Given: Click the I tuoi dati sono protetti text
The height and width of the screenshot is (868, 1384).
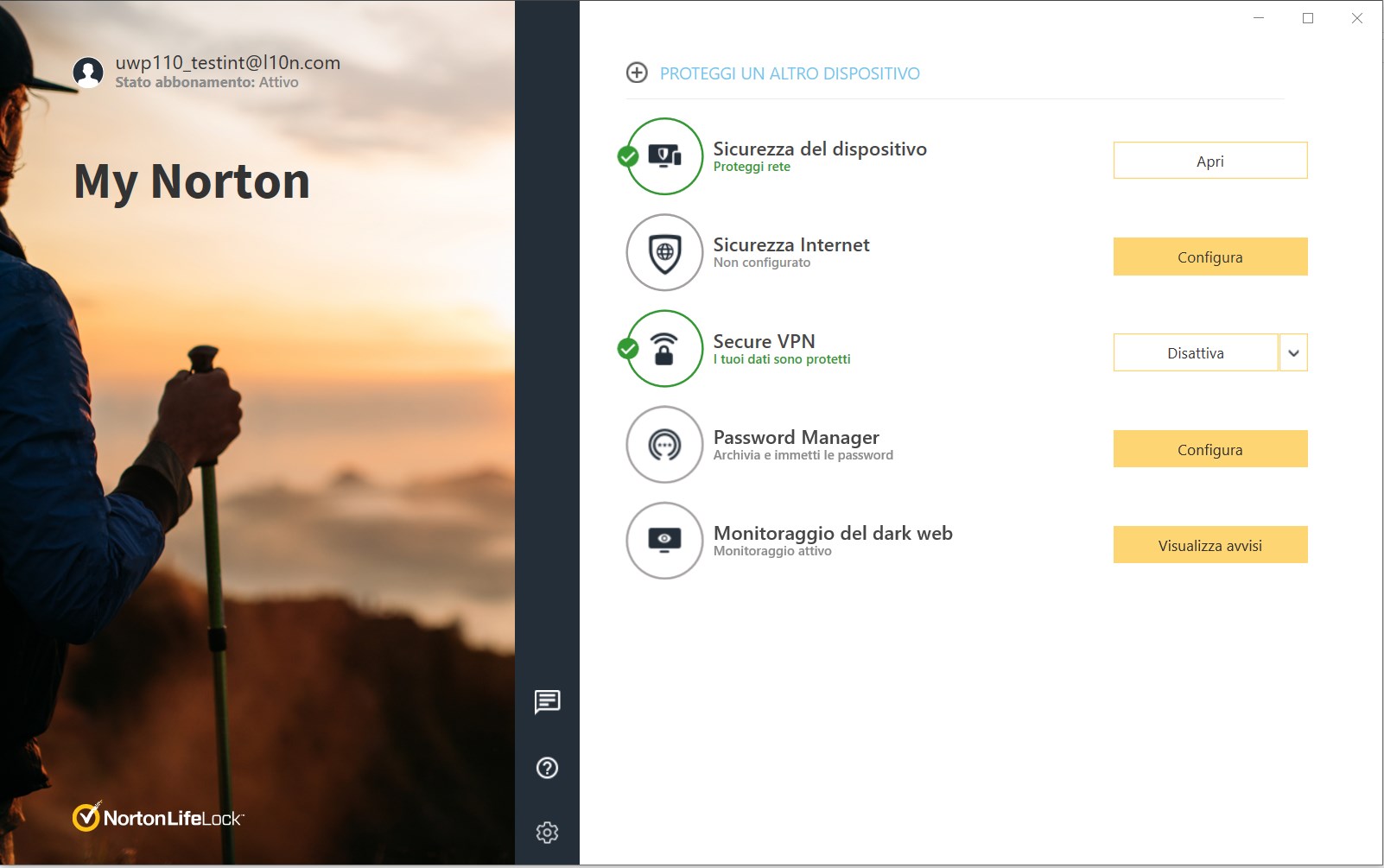Looking at the screenshot, I should [x=782, y=359].
